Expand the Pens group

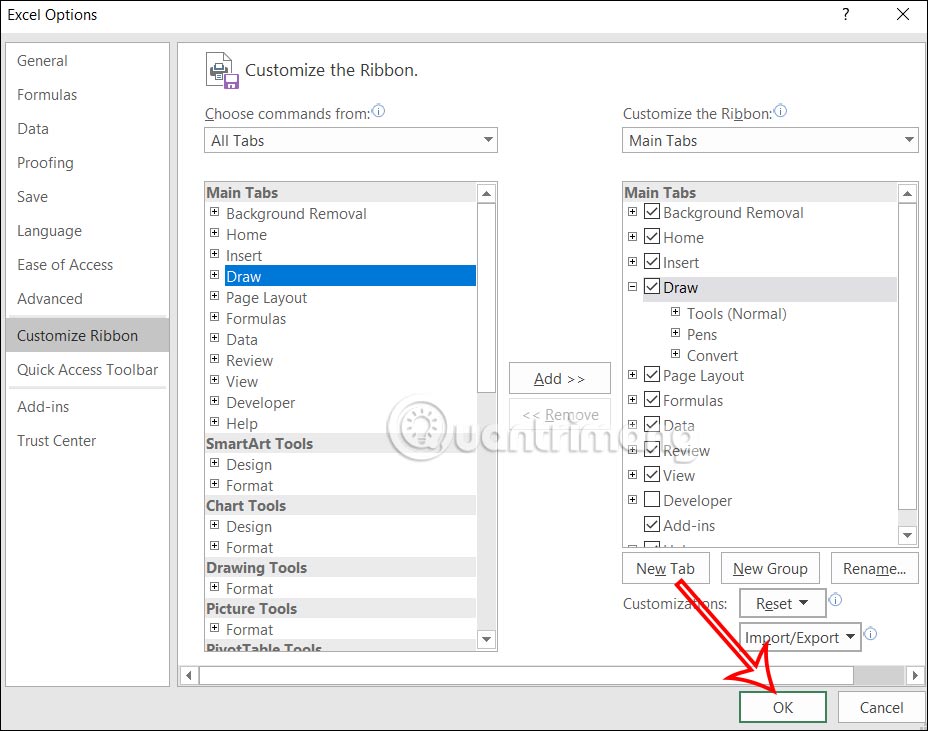pos(675,333)
